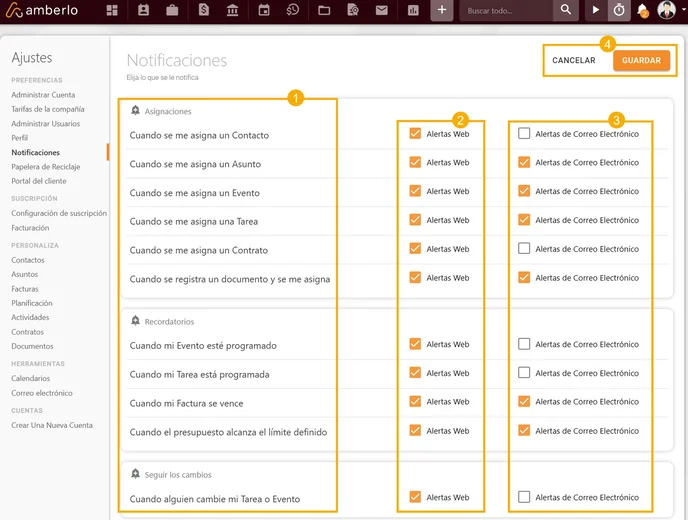Open Administrar Usuarios settings
The height and width of the screenshot is (520, 688).
point(46,124)
